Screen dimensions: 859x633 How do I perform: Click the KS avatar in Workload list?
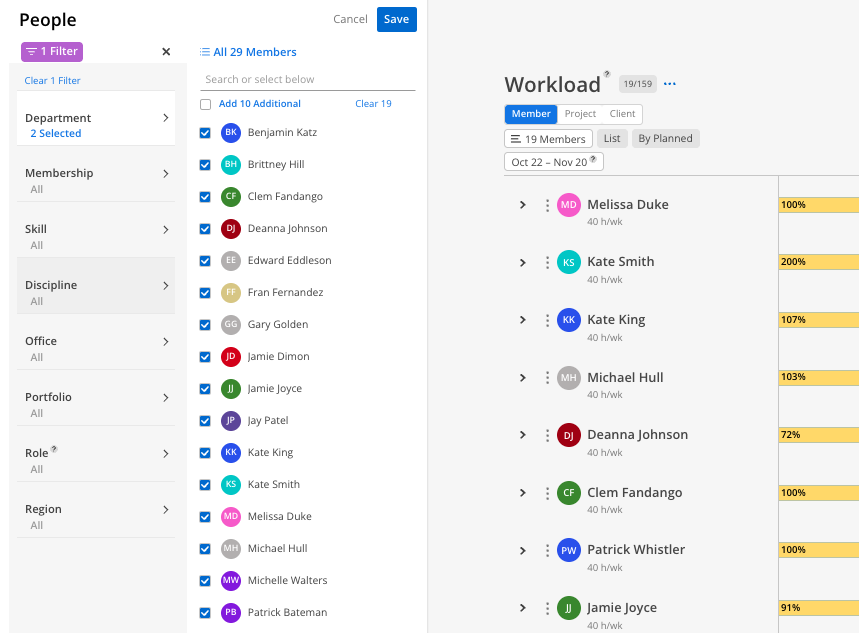569,263
